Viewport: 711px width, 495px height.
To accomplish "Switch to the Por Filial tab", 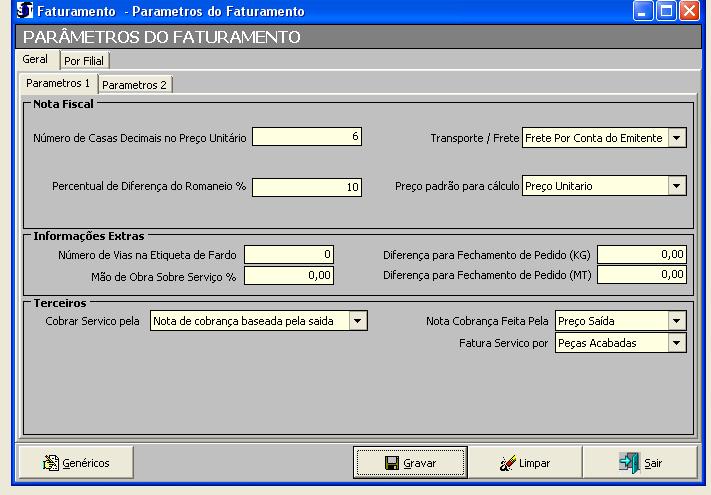I will pos(78,61).
